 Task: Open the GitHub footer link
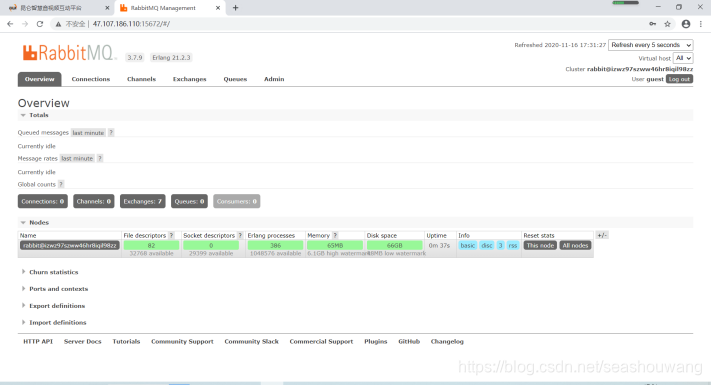(x=409, y=341)
